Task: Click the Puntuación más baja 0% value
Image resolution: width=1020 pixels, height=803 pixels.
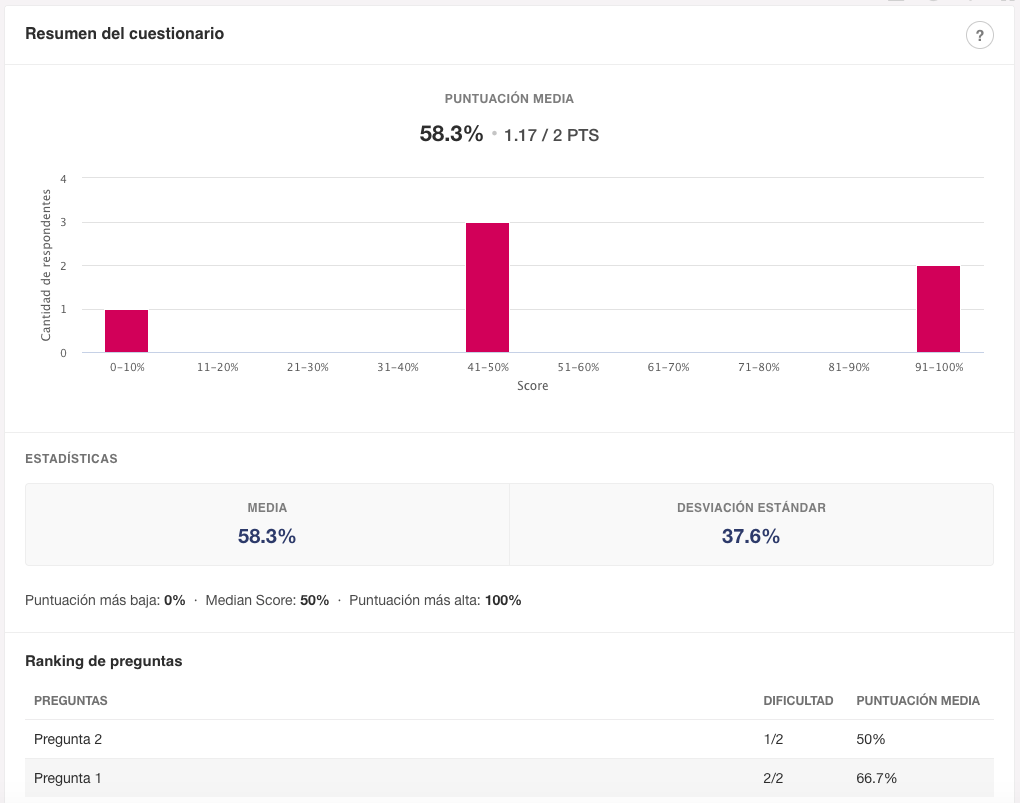Action: 173,601
